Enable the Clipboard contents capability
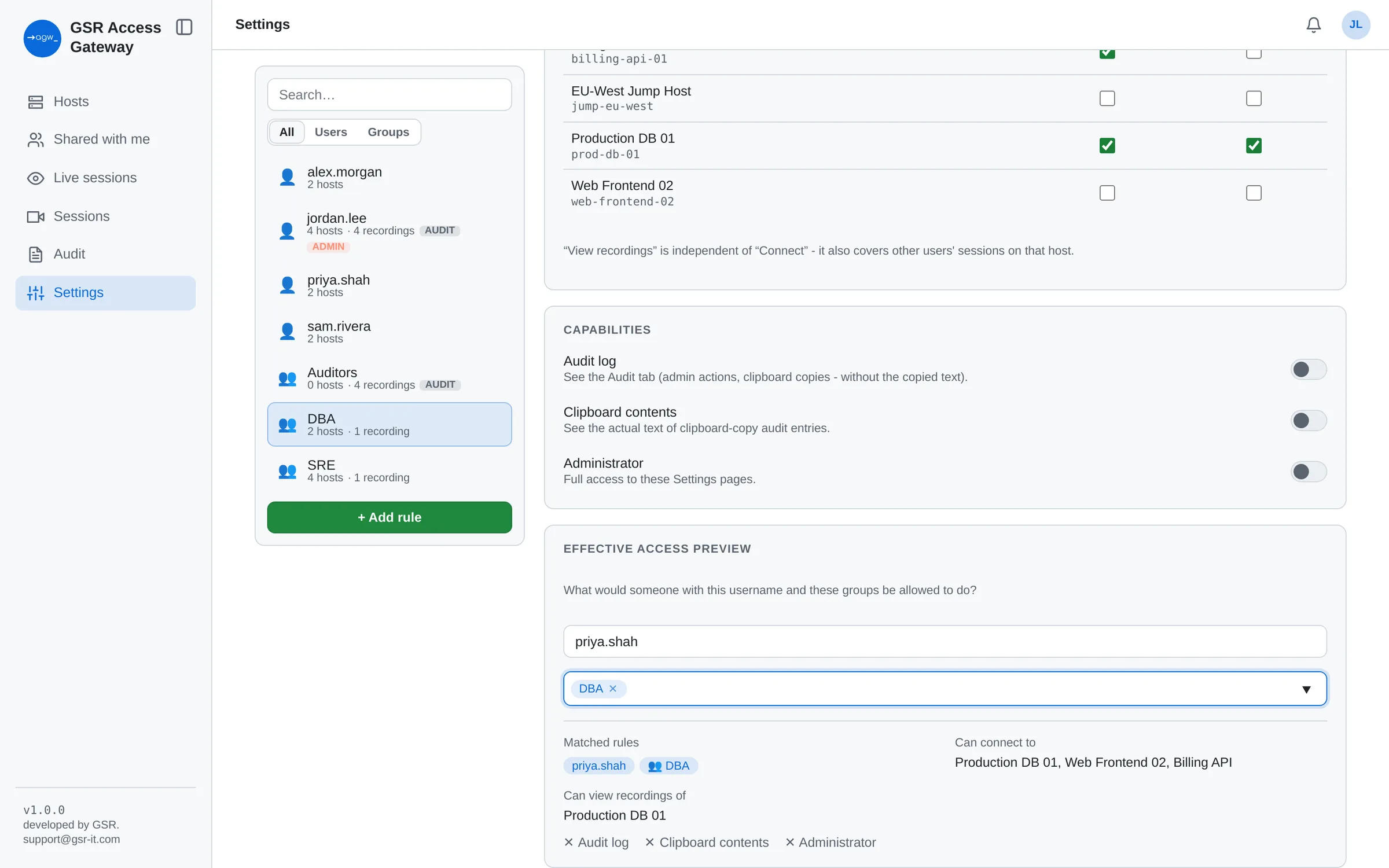This screenshot has width=1389, height=868. click(1308, 420)
